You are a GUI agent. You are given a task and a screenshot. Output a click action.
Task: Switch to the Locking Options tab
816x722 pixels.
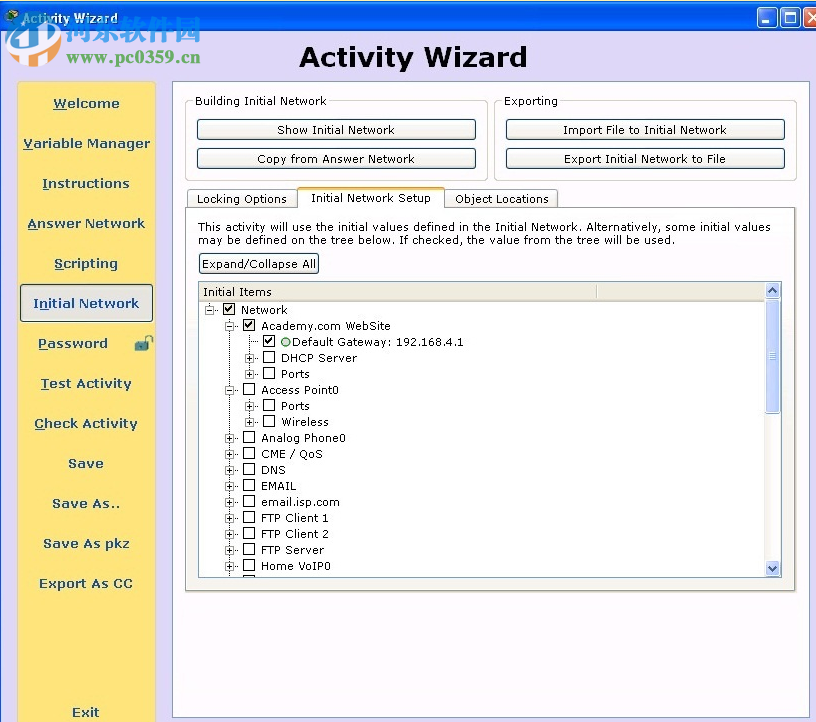pyautogui.click(x=241, y=198)
